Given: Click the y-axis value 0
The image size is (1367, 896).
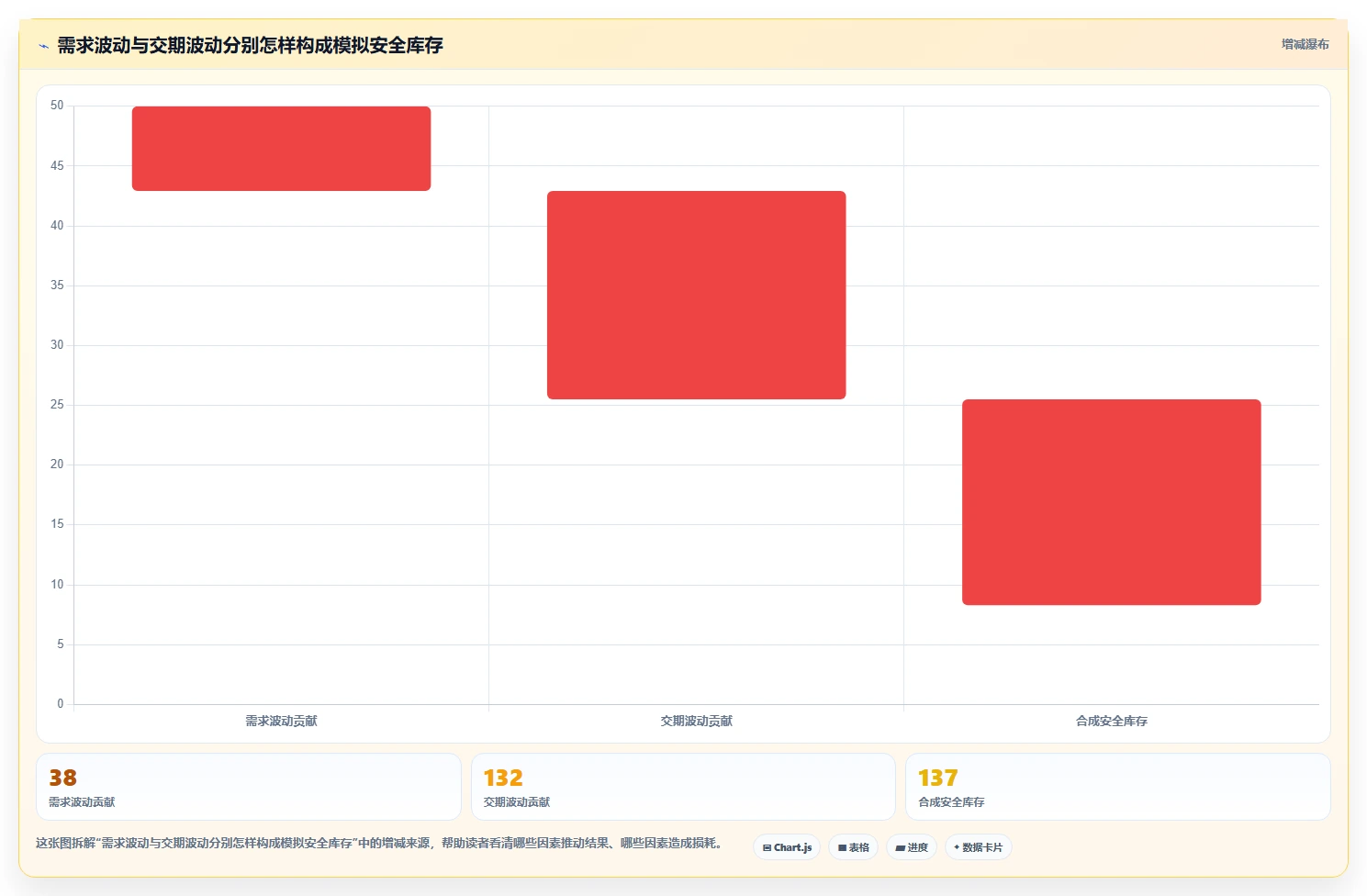Looking at the screenshot, I should [x=61, y=704].
